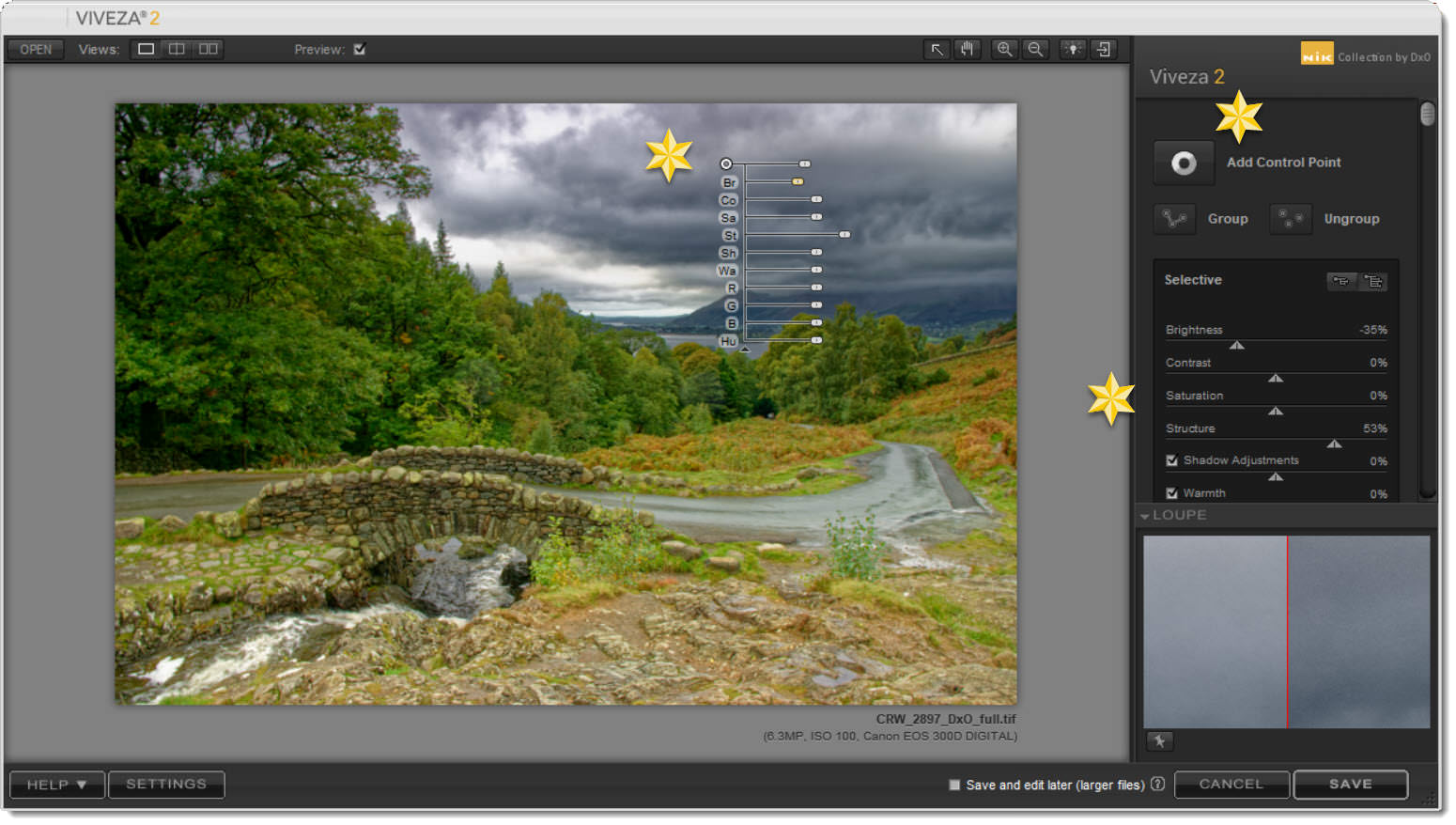Click the B label on control point
The image size is (1456, 825).
tap(732, 324)
